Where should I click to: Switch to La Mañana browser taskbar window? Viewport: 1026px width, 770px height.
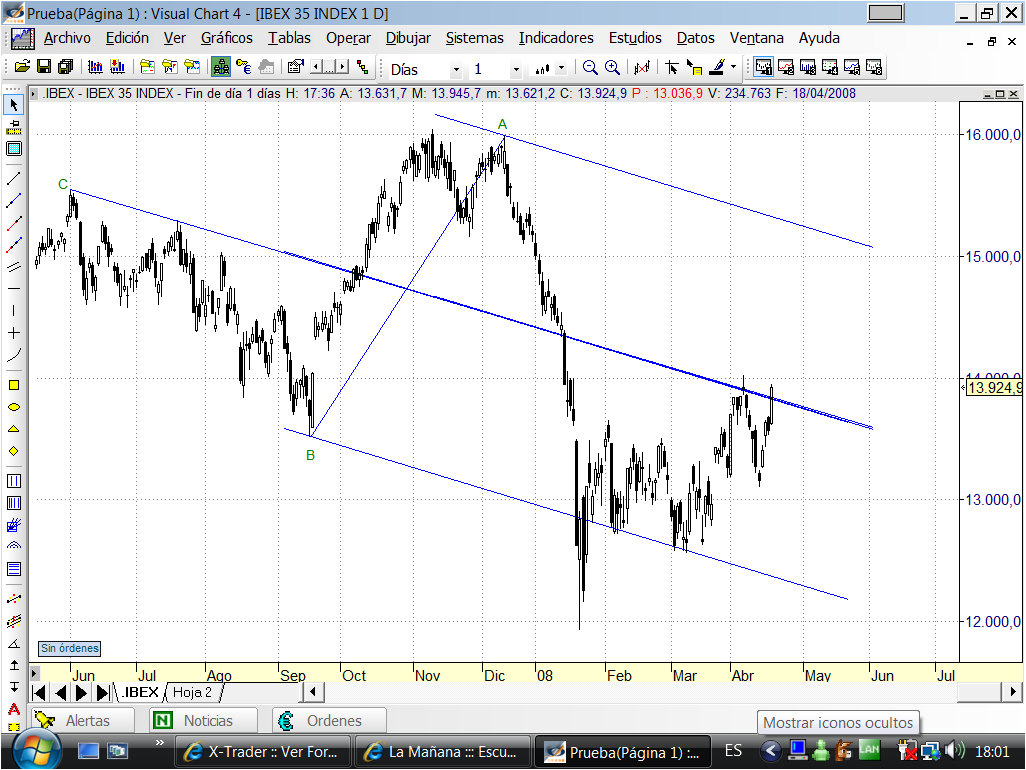click(442, 752)
